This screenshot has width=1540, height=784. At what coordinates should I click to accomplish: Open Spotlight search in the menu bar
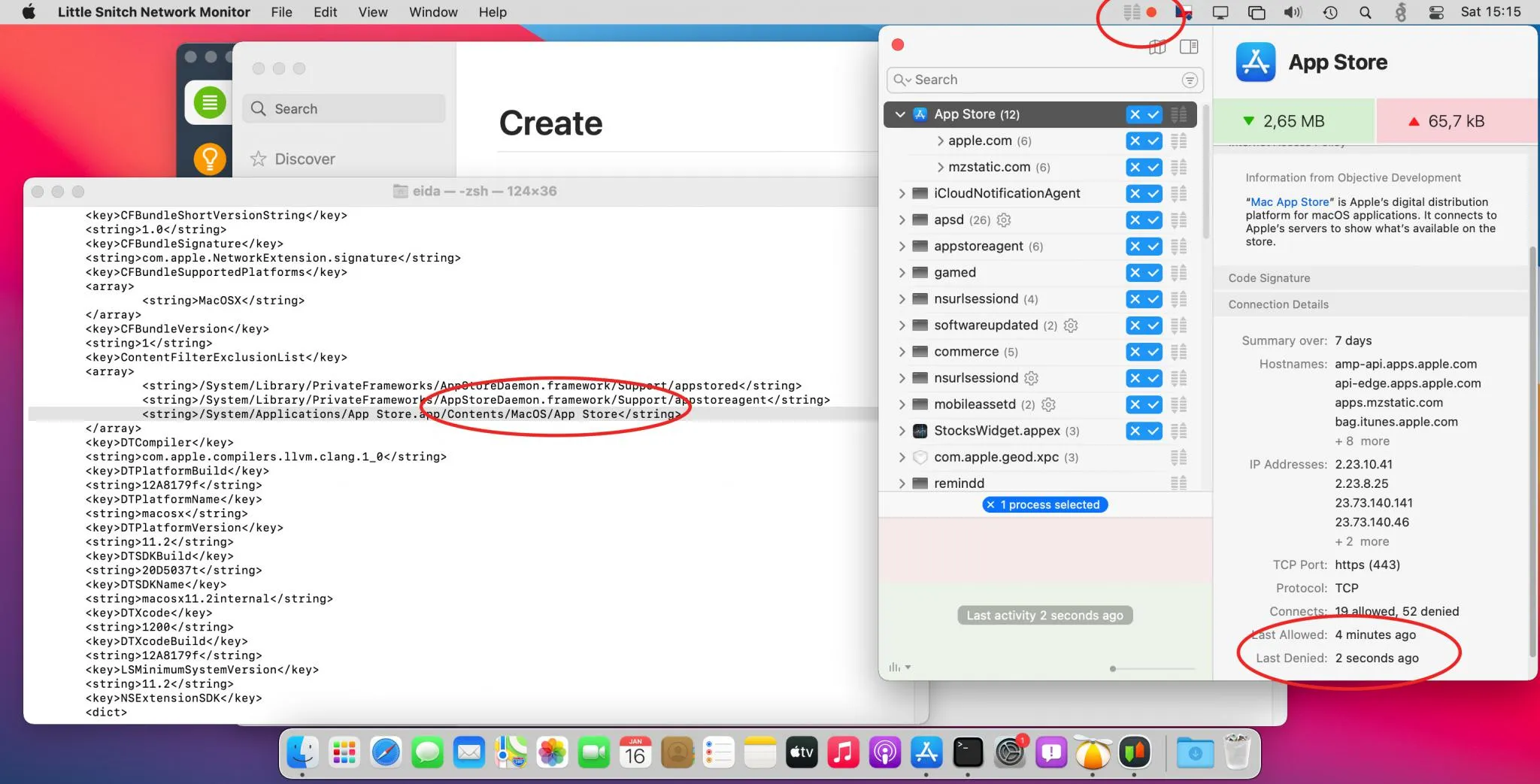pos(1366,12)
